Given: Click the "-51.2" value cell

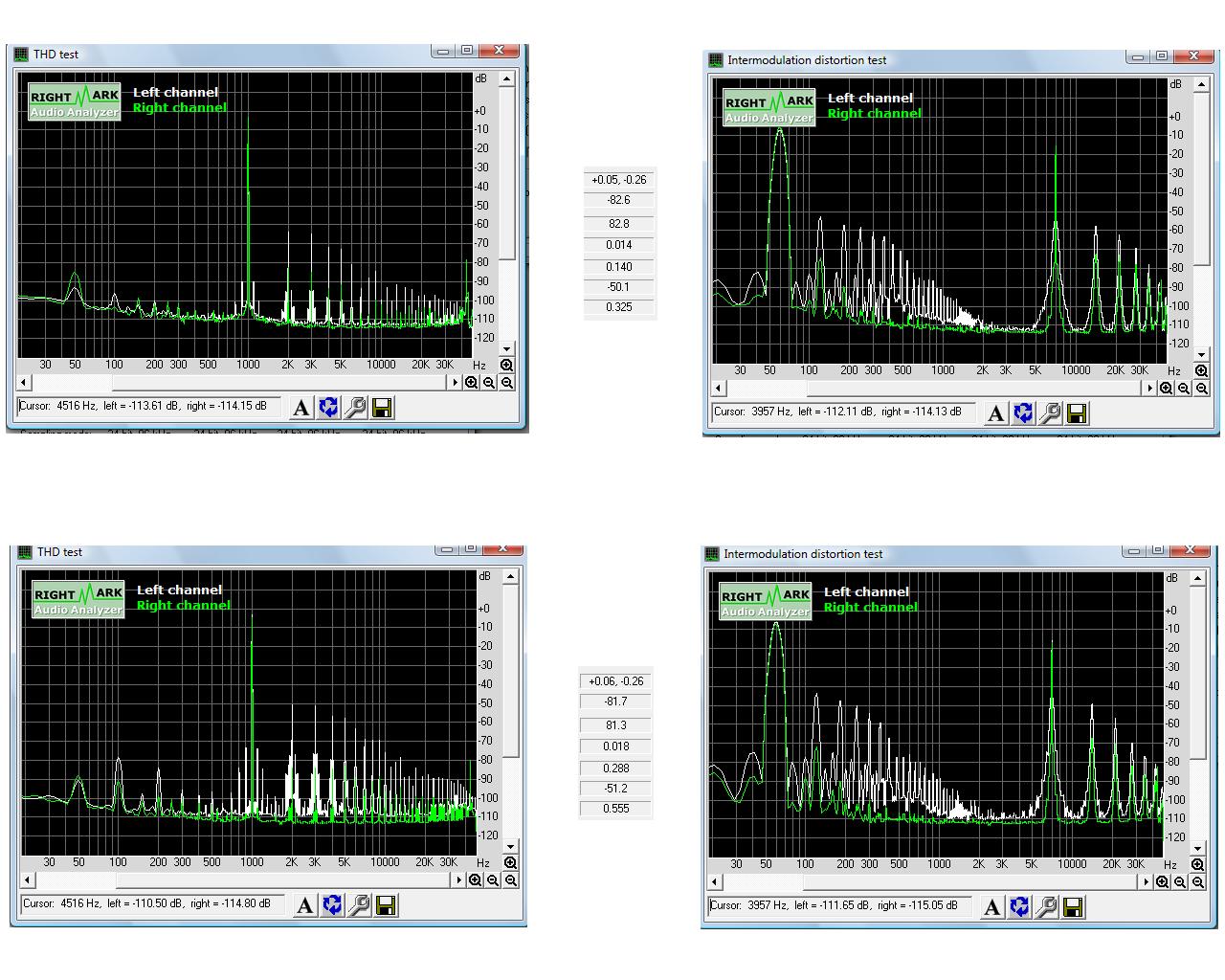Looking at the screenshot, I should pyautogui.click(x=616, y=789).
